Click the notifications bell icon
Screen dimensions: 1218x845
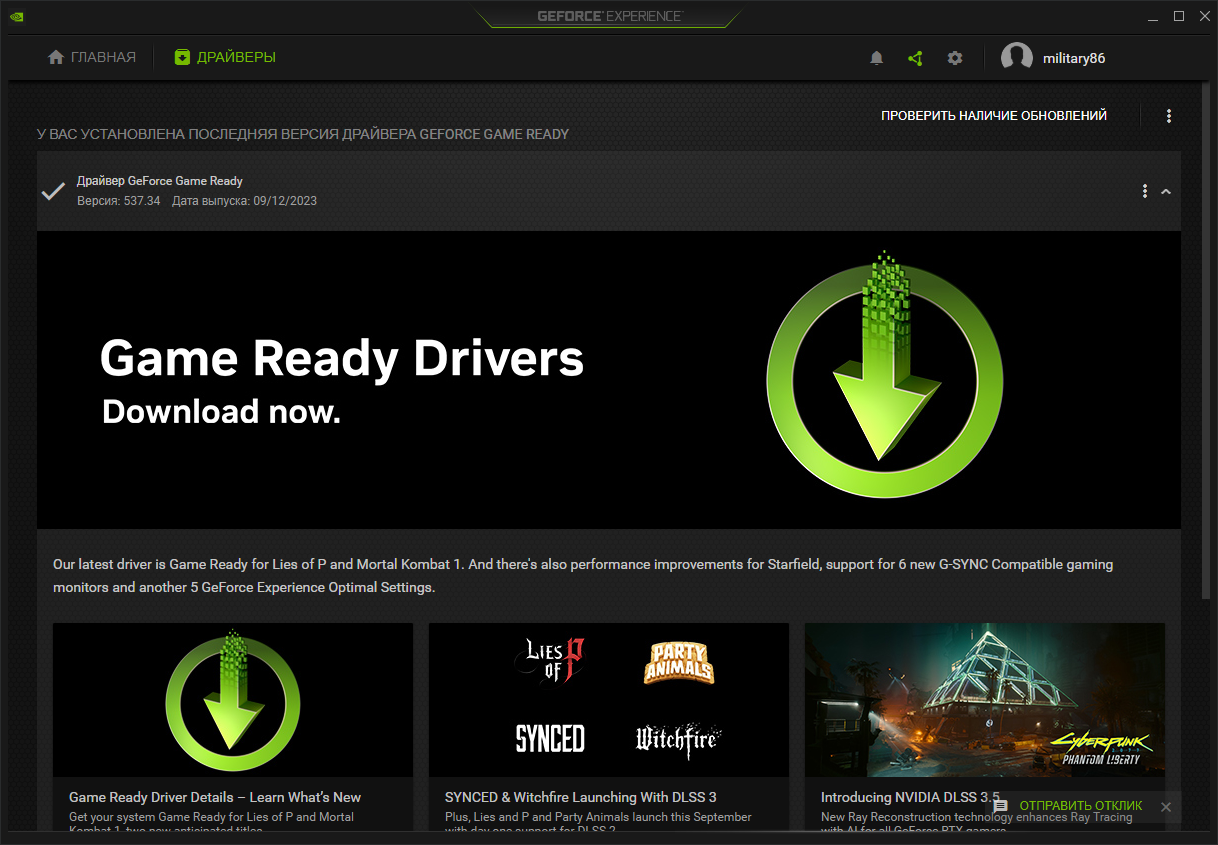tap(877, 58)
